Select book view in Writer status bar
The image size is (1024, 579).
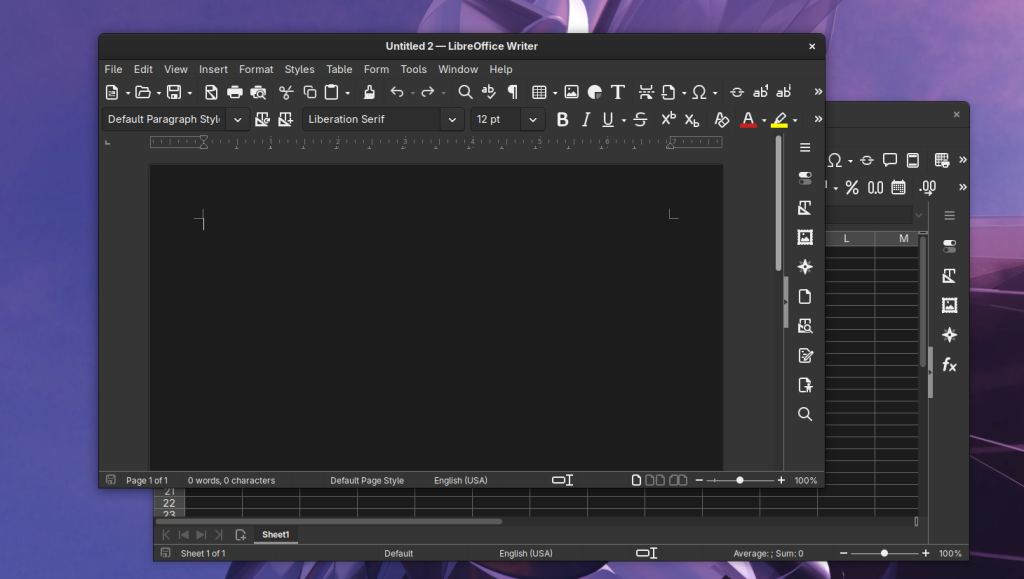click(x=678, y=480)
